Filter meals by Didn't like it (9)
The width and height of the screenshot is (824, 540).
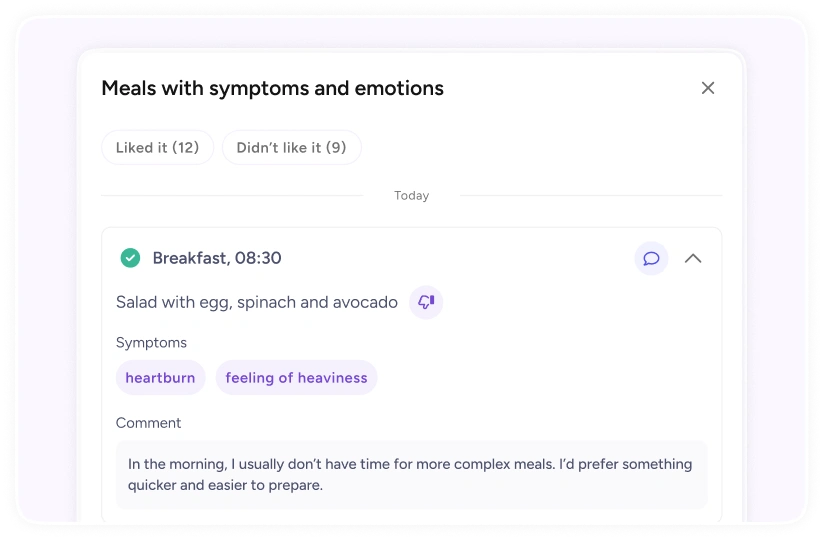[x=292, y=148]
